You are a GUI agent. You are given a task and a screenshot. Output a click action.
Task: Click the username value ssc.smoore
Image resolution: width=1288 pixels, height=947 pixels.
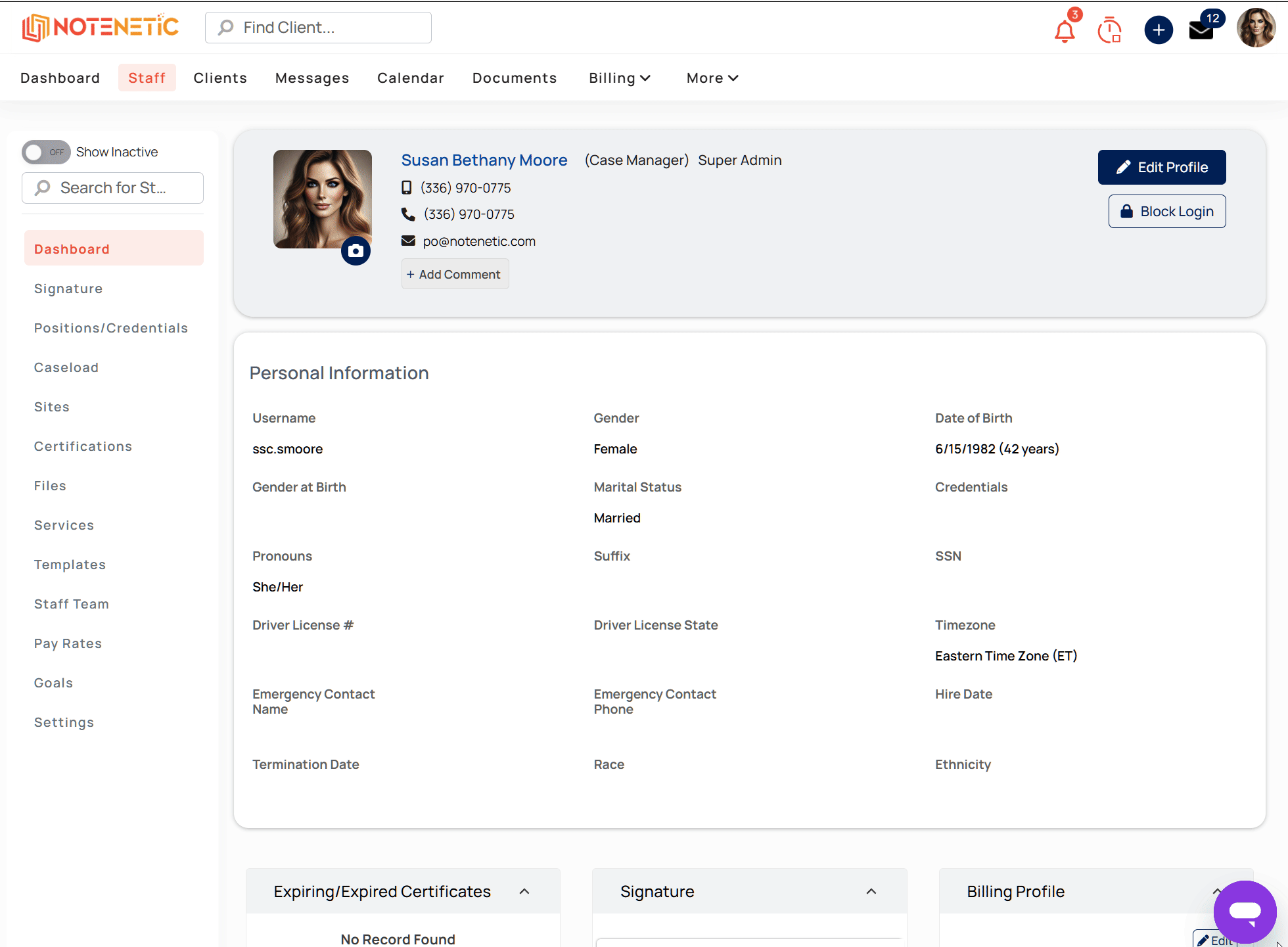click(x=288, y=449)
